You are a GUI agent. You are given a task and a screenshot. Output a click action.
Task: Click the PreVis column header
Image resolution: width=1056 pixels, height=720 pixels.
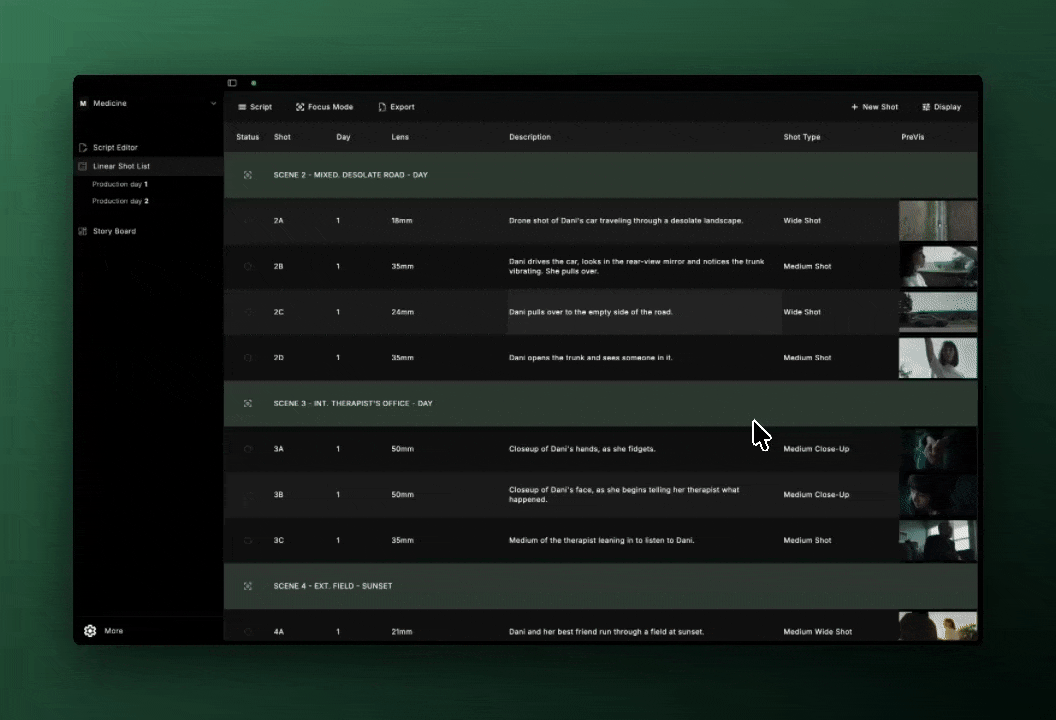coord(913,137)
